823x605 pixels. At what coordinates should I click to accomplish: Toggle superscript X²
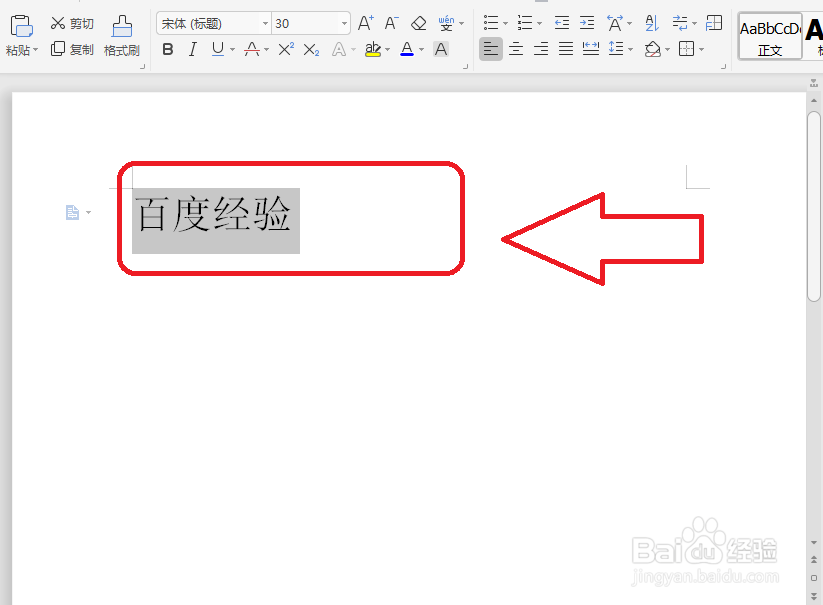(x=286, y=49)
